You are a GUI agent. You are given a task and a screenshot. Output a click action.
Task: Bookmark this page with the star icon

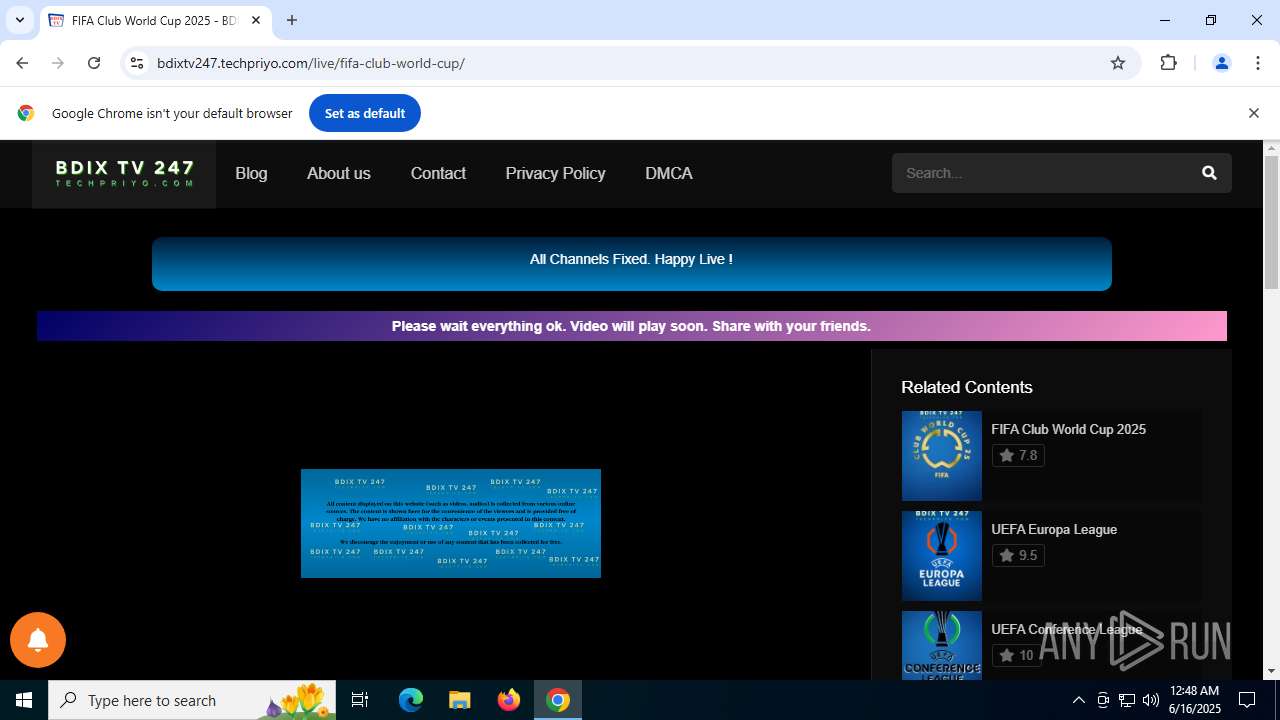1118,63
